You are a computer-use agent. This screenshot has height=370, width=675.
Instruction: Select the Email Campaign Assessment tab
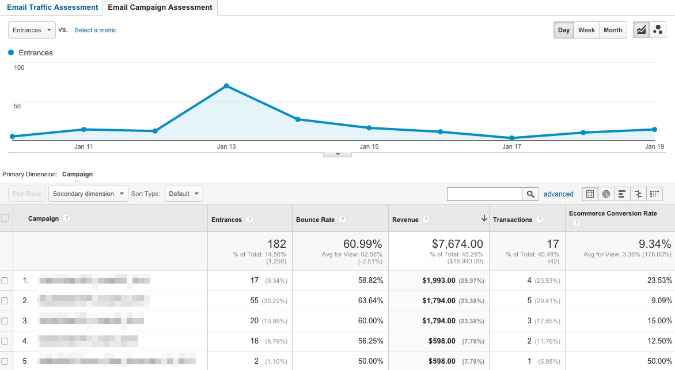point(160,7)
